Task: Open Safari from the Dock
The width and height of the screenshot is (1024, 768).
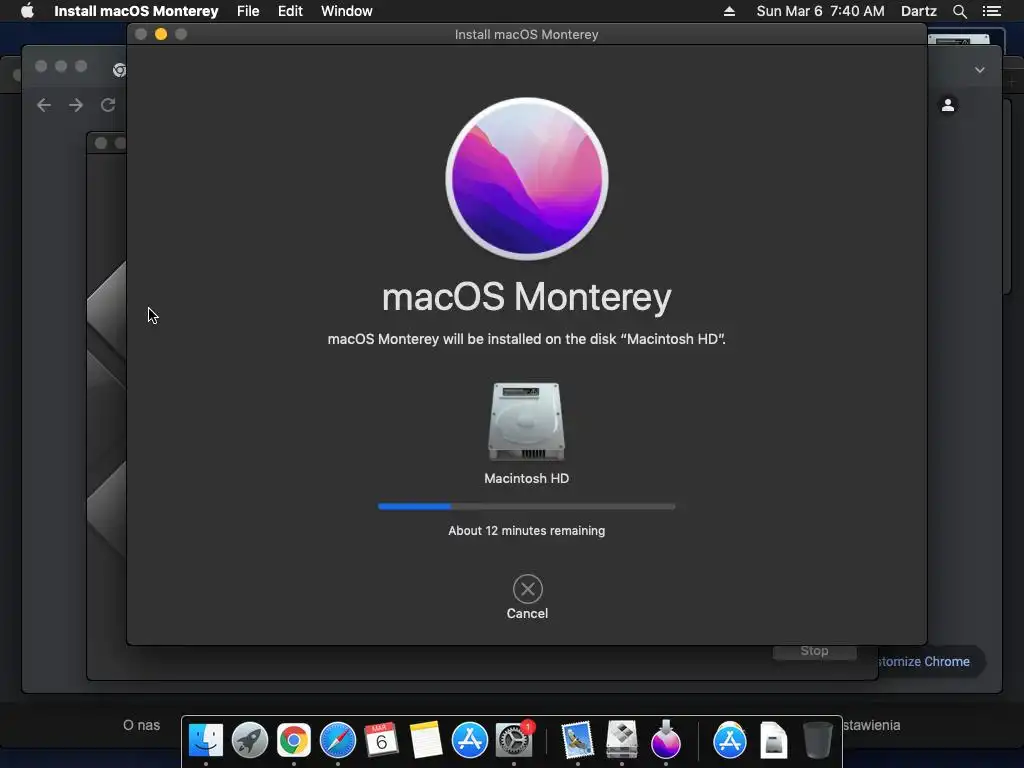Action: click(338, 740)
